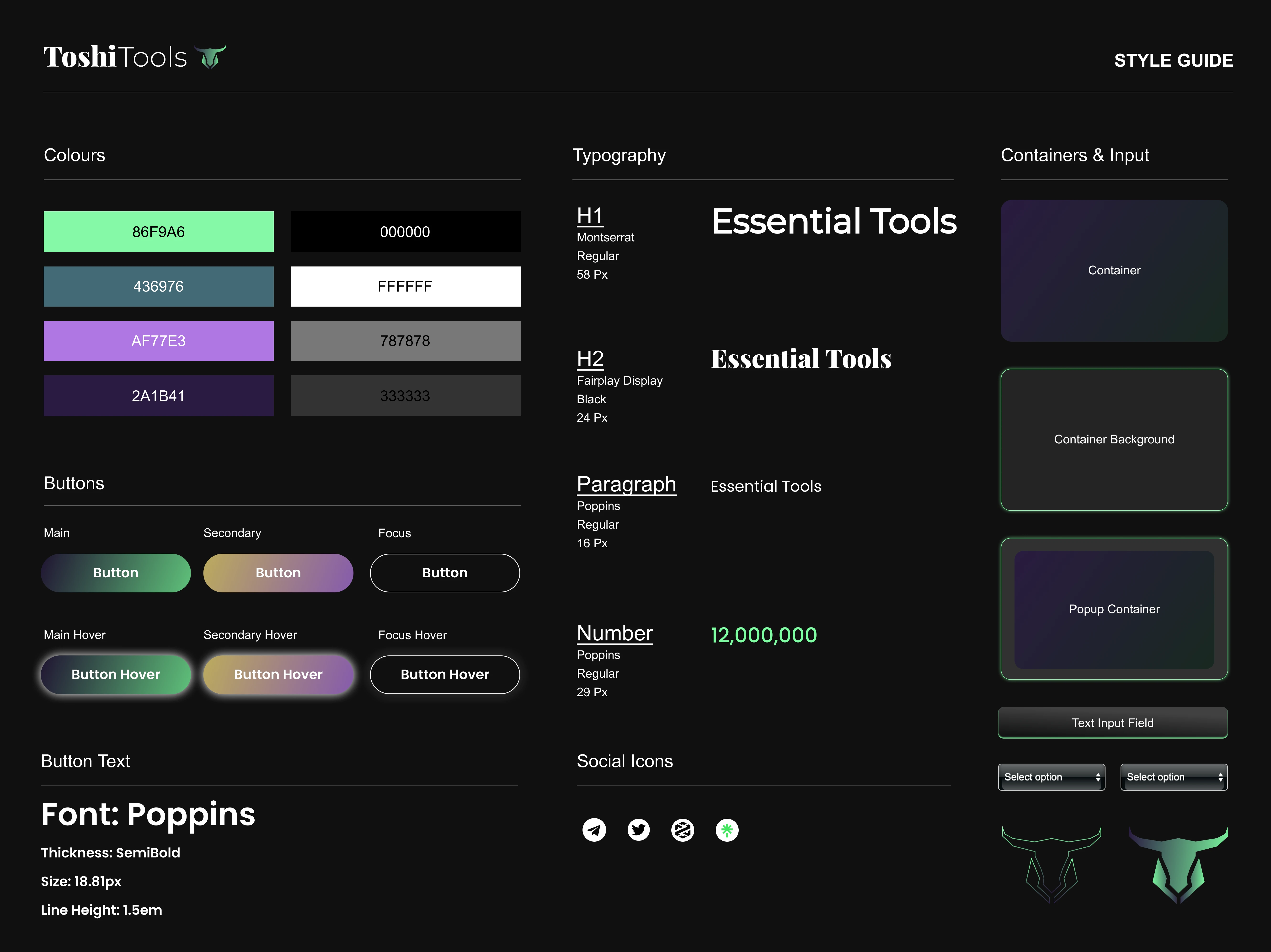Select the 2A1B41 dark purple swatch
1271x952 pixels.
pyautogui.click(x=159, y=396)
